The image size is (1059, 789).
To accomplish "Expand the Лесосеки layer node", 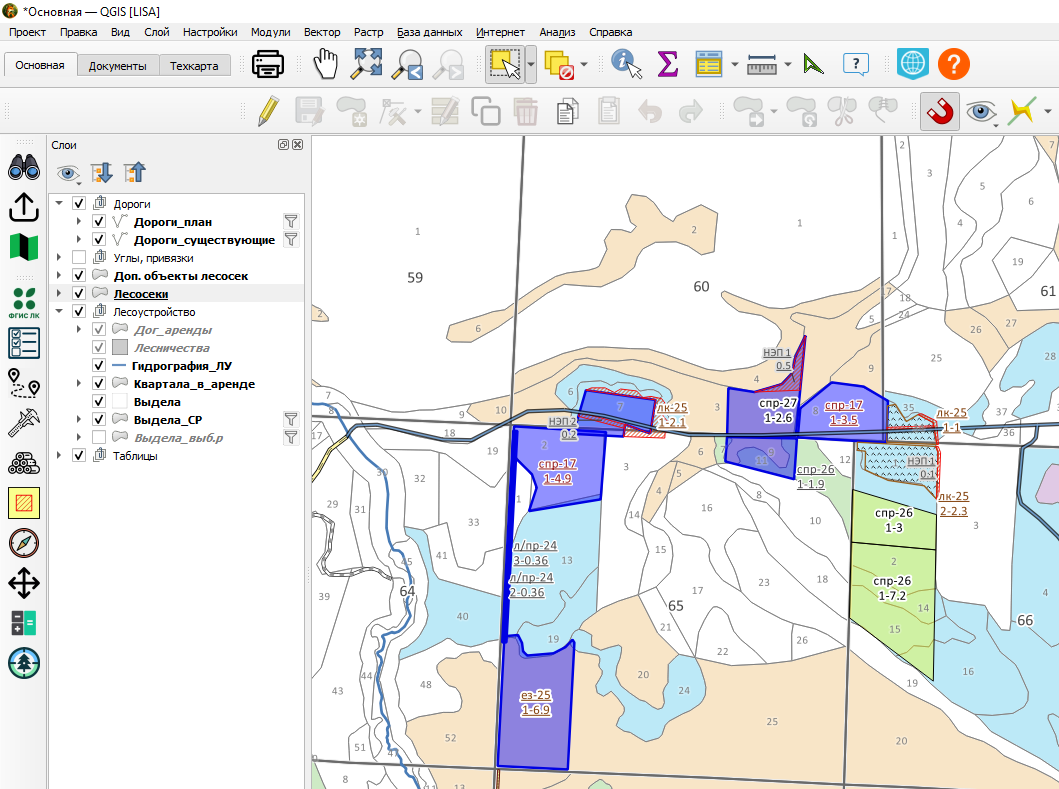I will 59,294.
